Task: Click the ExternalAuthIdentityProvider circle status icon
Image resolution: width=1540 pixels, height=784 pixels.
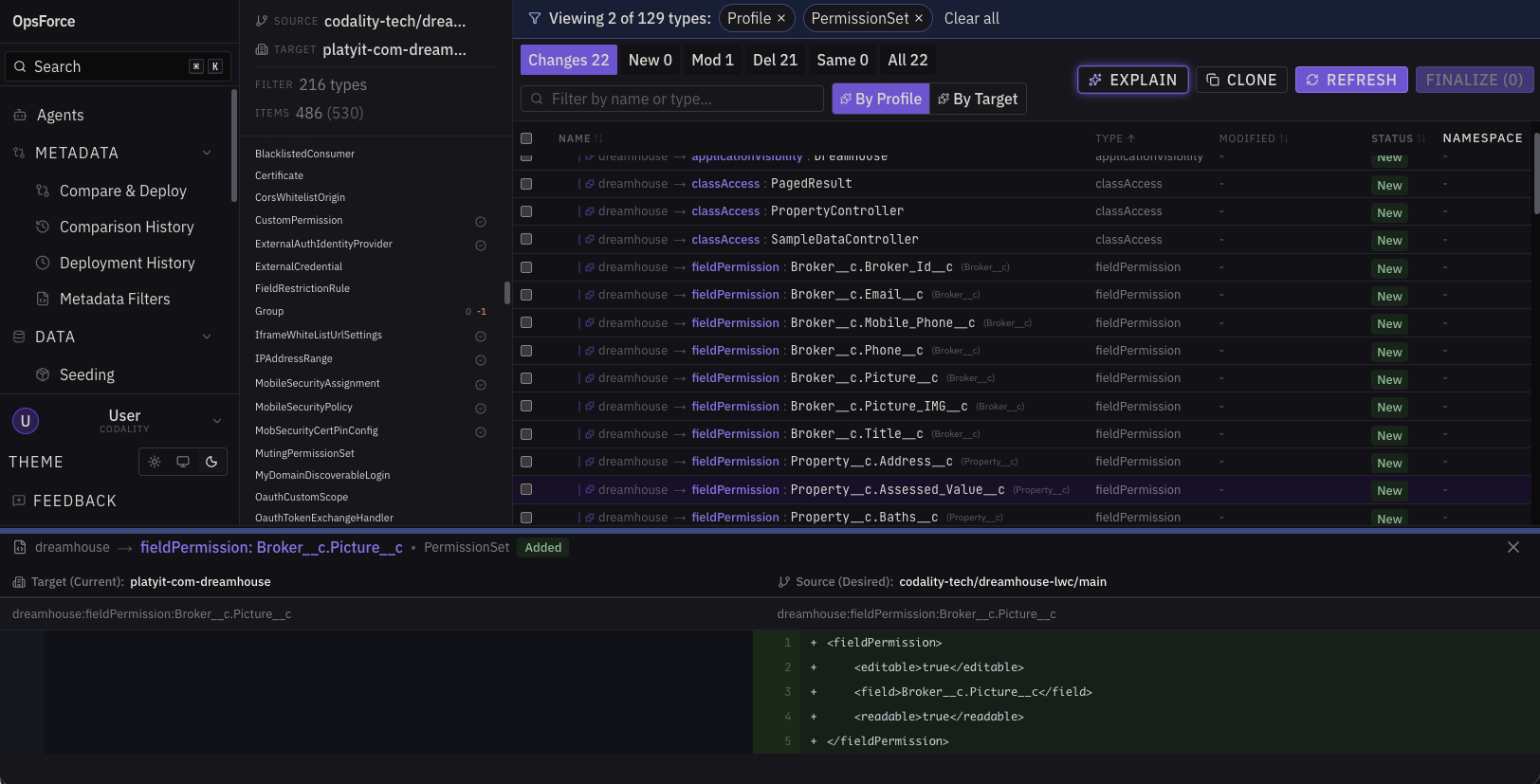Action: pos(481,245)
